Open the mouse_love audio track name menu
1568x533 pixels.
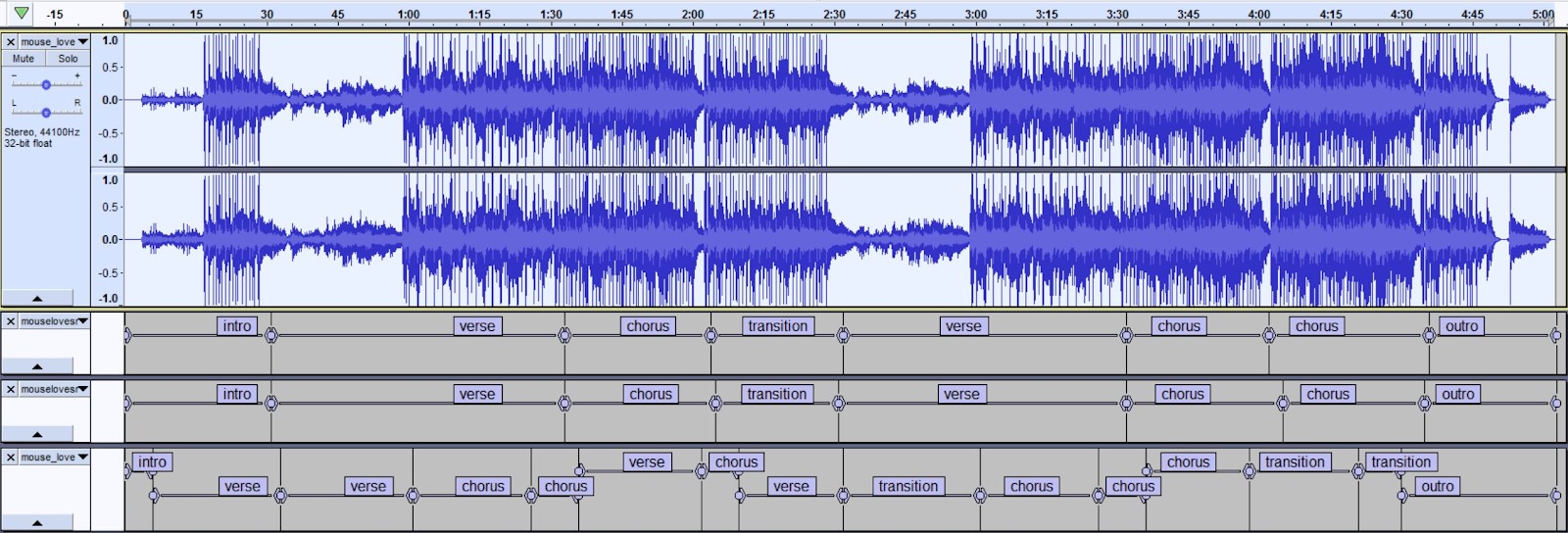pyautogui.click(x=55, y=42)
